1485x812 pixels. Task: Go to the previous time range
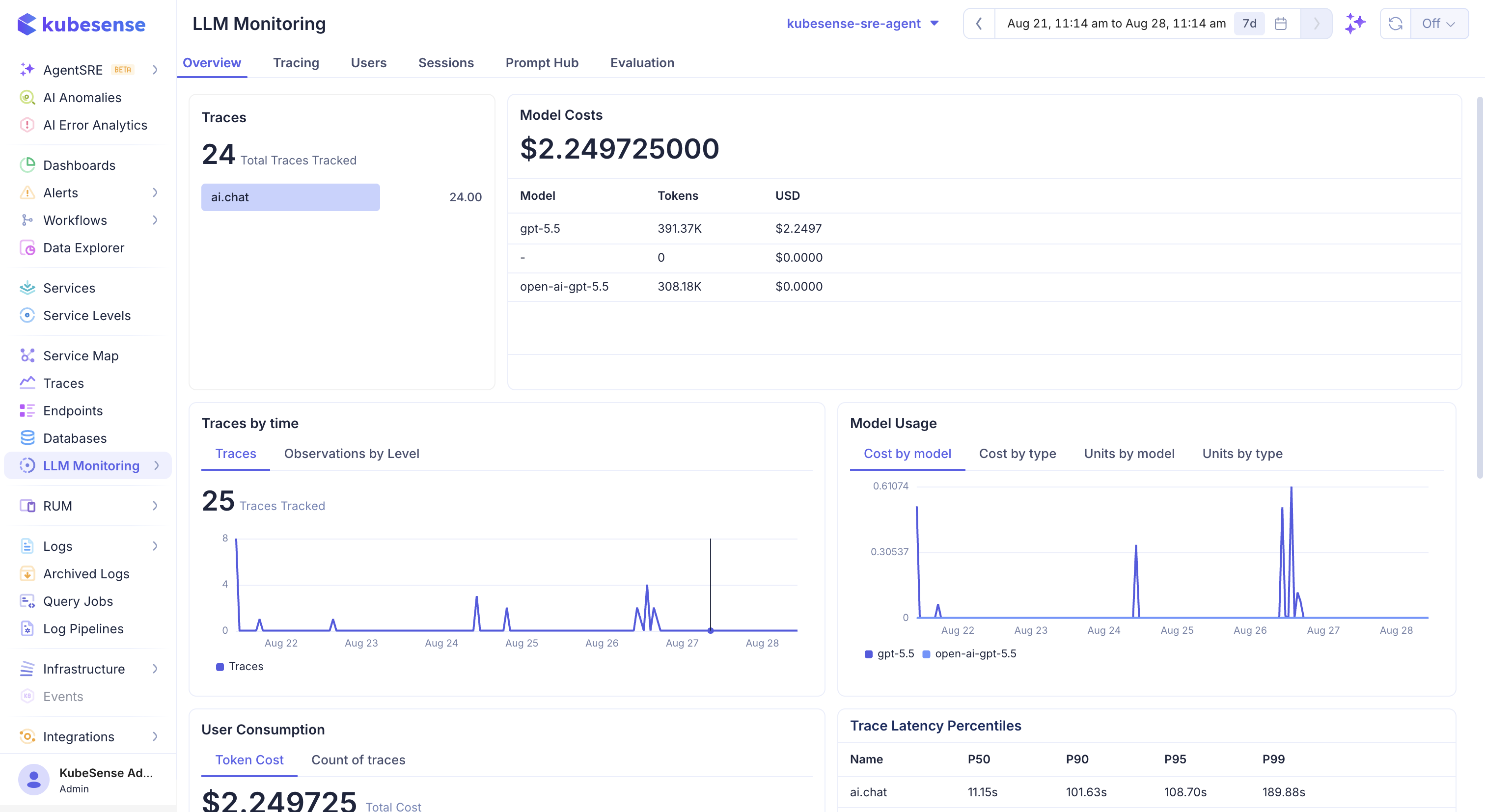point(979,24)
